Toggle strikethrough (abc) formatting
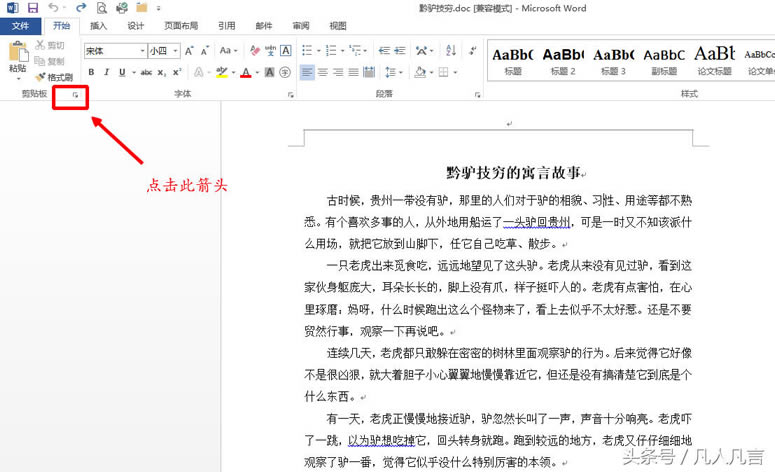 [146, 72]
